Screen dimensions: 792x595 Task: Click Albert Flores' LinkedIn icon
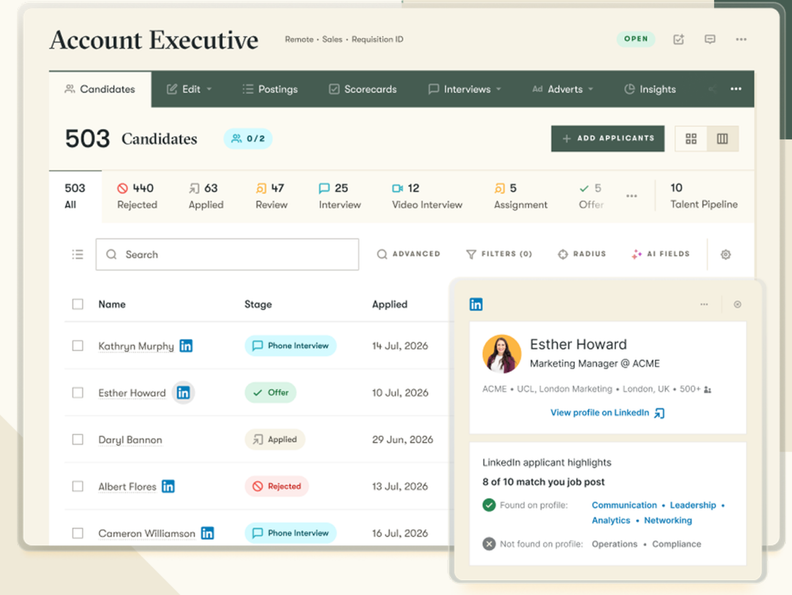[168, 486]
